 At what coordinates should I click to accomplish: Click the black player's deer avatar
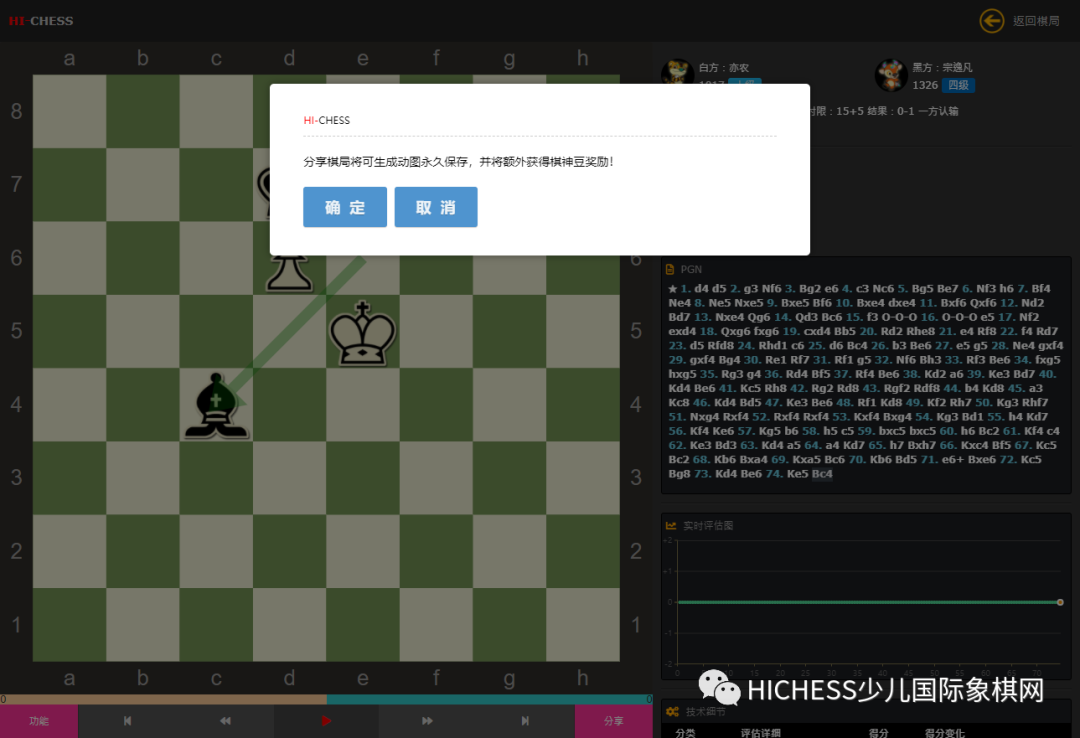point(891,75)
